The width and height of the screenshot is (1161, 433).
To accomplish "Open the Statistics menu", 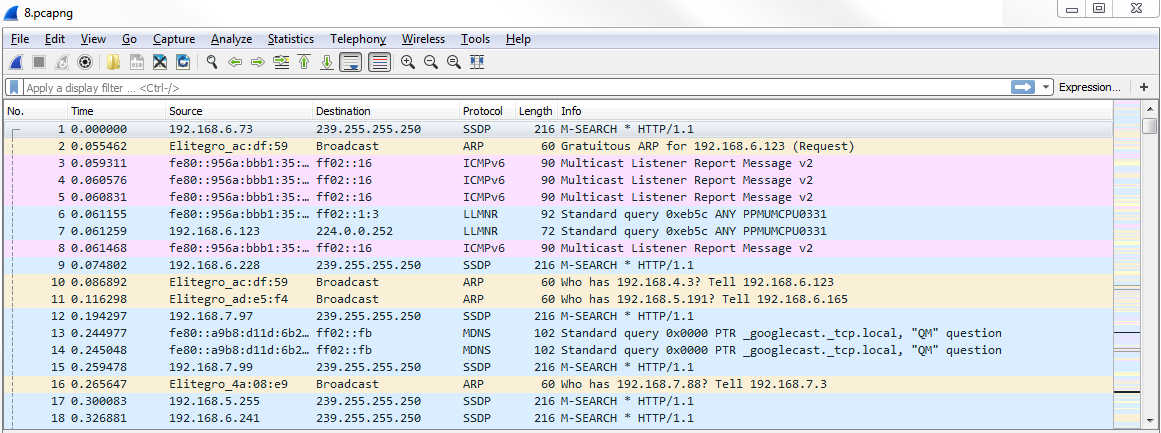I will coord(290,39).
